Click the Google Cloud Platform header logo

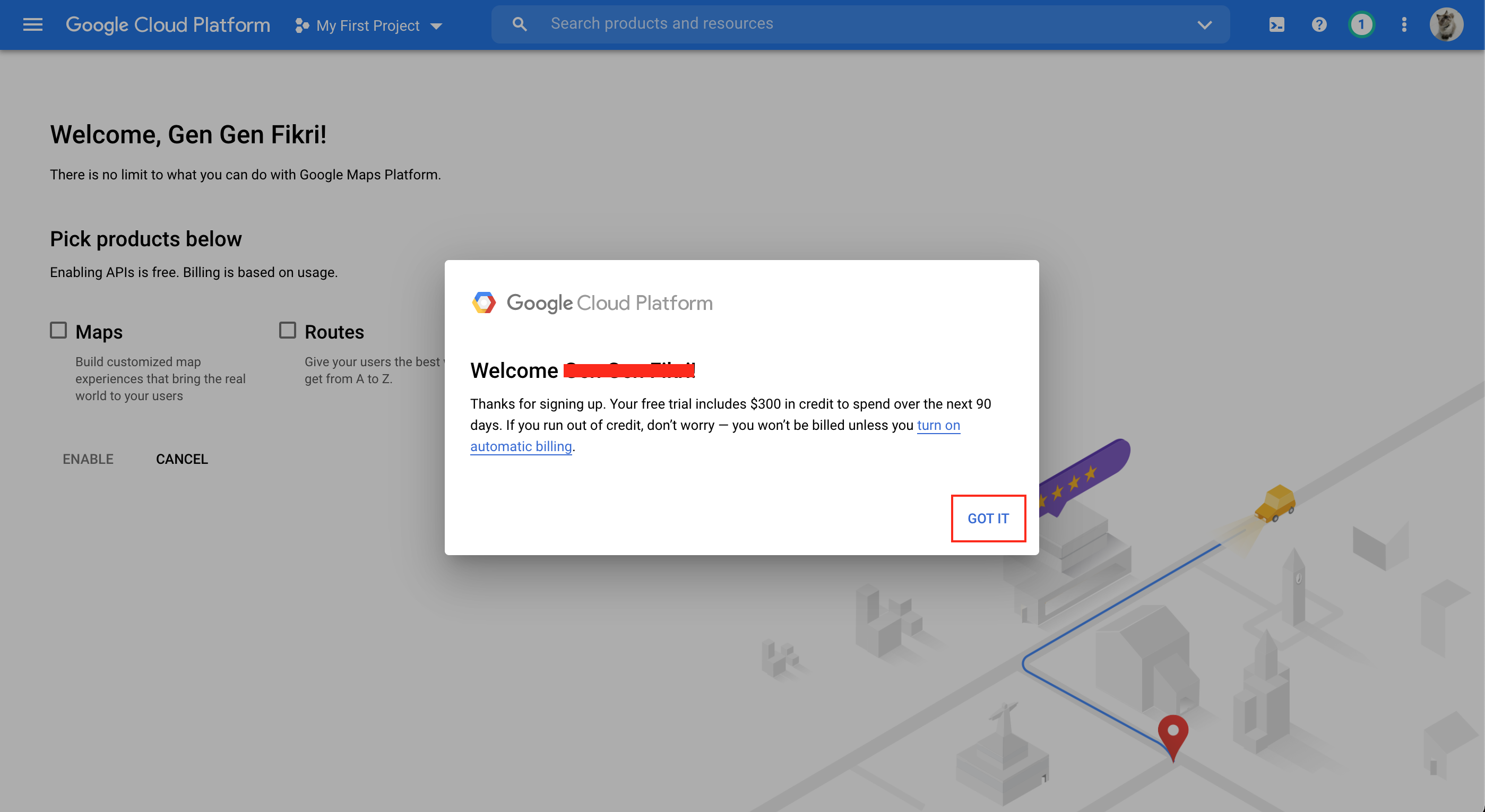pos(168,25)
